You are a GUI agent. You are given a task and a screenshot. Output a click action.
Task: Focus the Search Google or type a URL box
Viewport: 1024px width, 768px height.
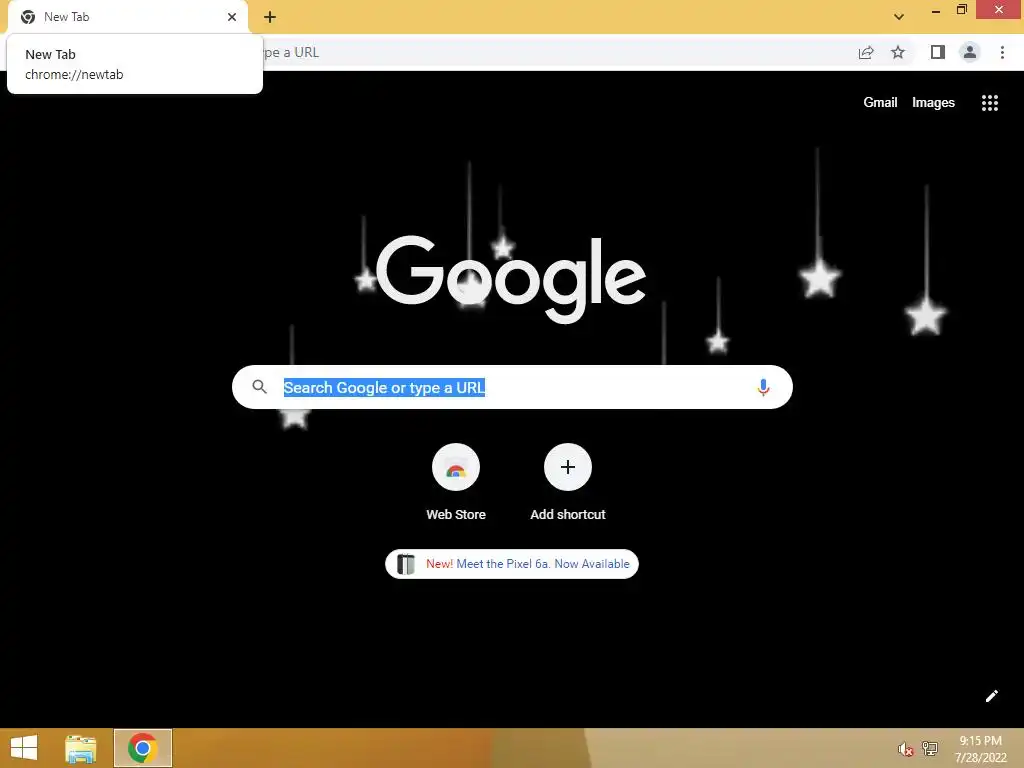tap(512, 387)
